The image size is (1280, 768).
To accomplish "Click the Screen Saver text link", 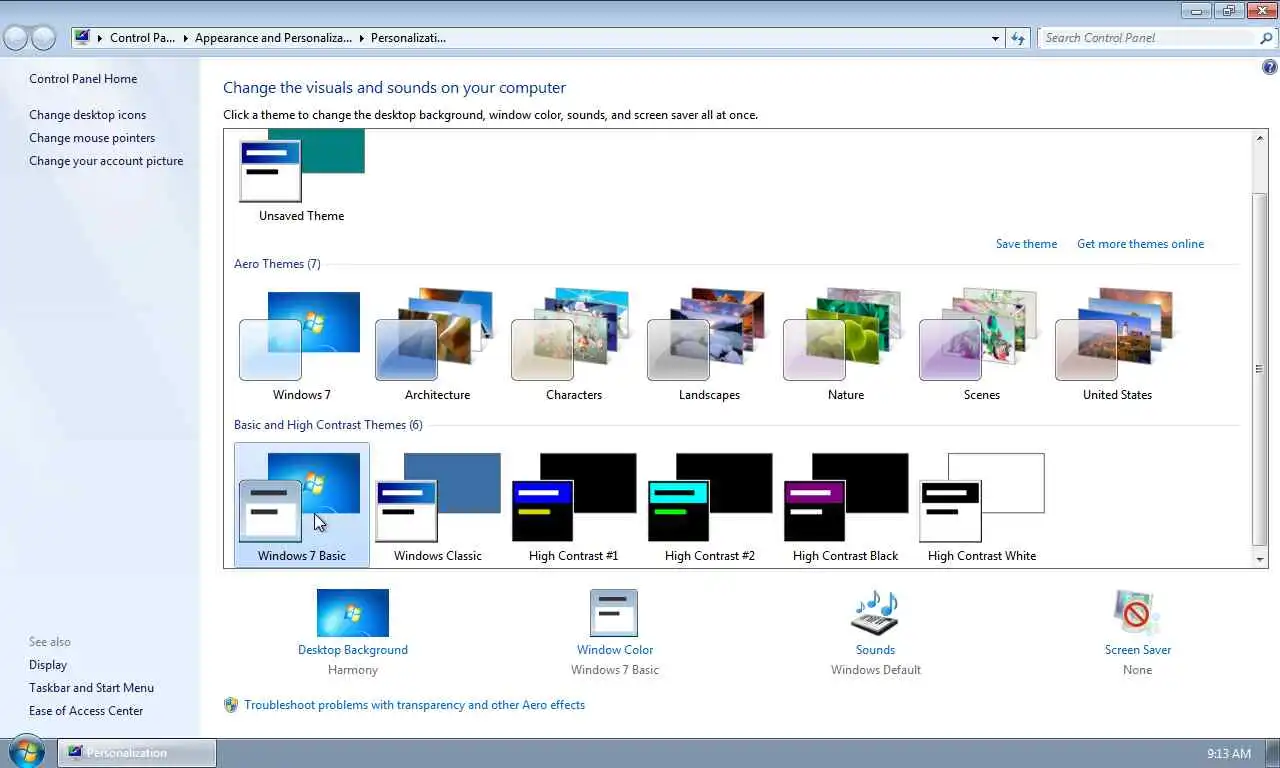I will (1137, 650).
